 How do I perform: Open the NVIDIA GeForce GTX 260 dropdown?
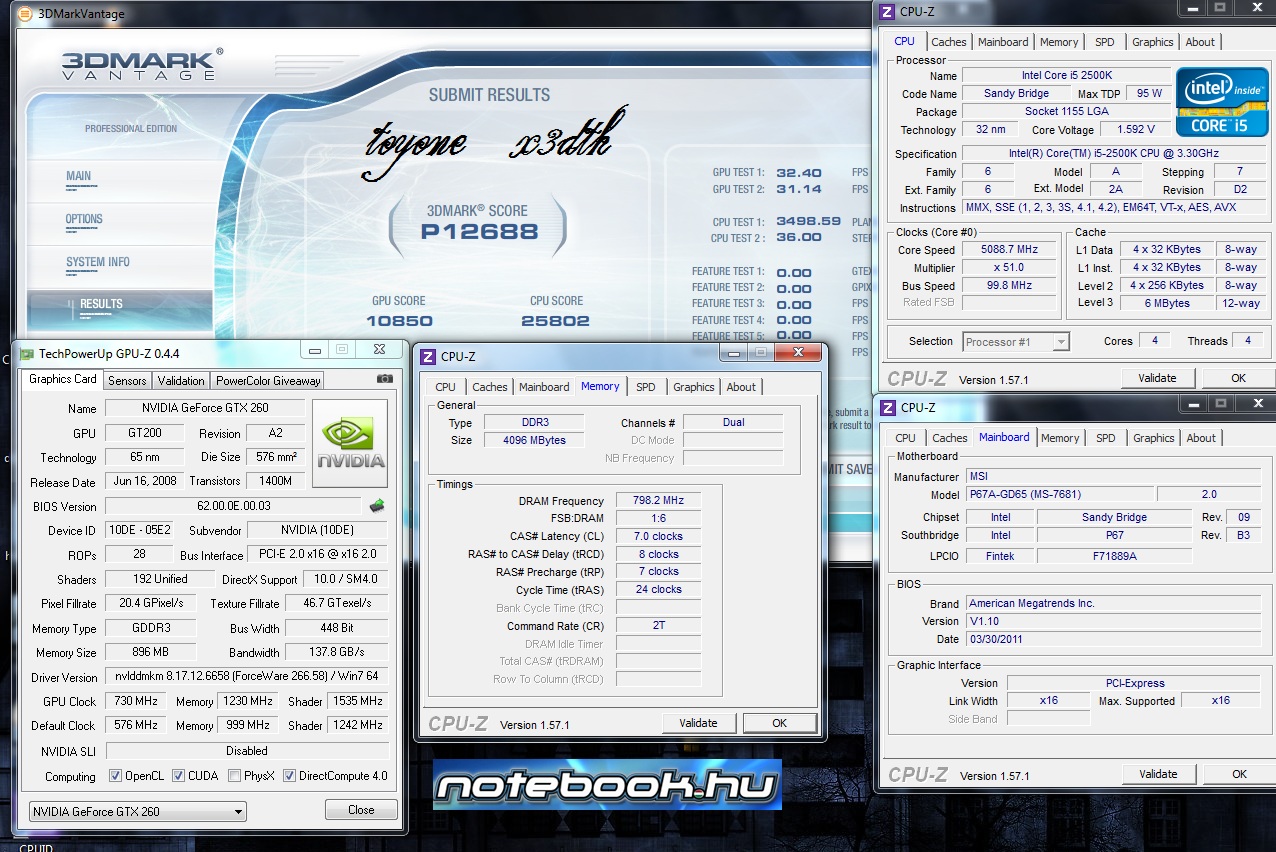click(x=138, y=811)
